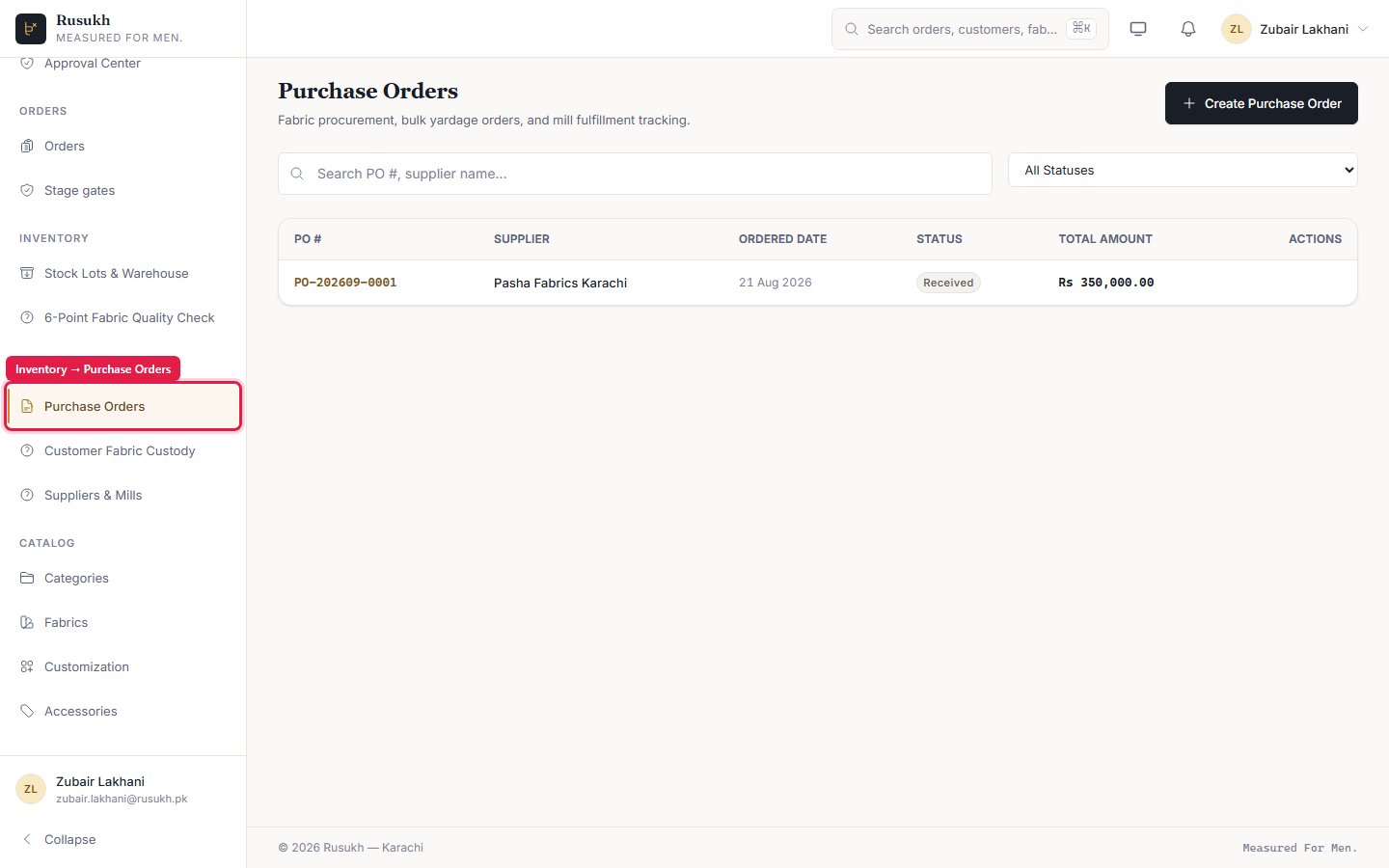Click the monitor display icon in header
This screenshot has height=868, width=1389.
pyautogui.click(x=1138, y=29)
